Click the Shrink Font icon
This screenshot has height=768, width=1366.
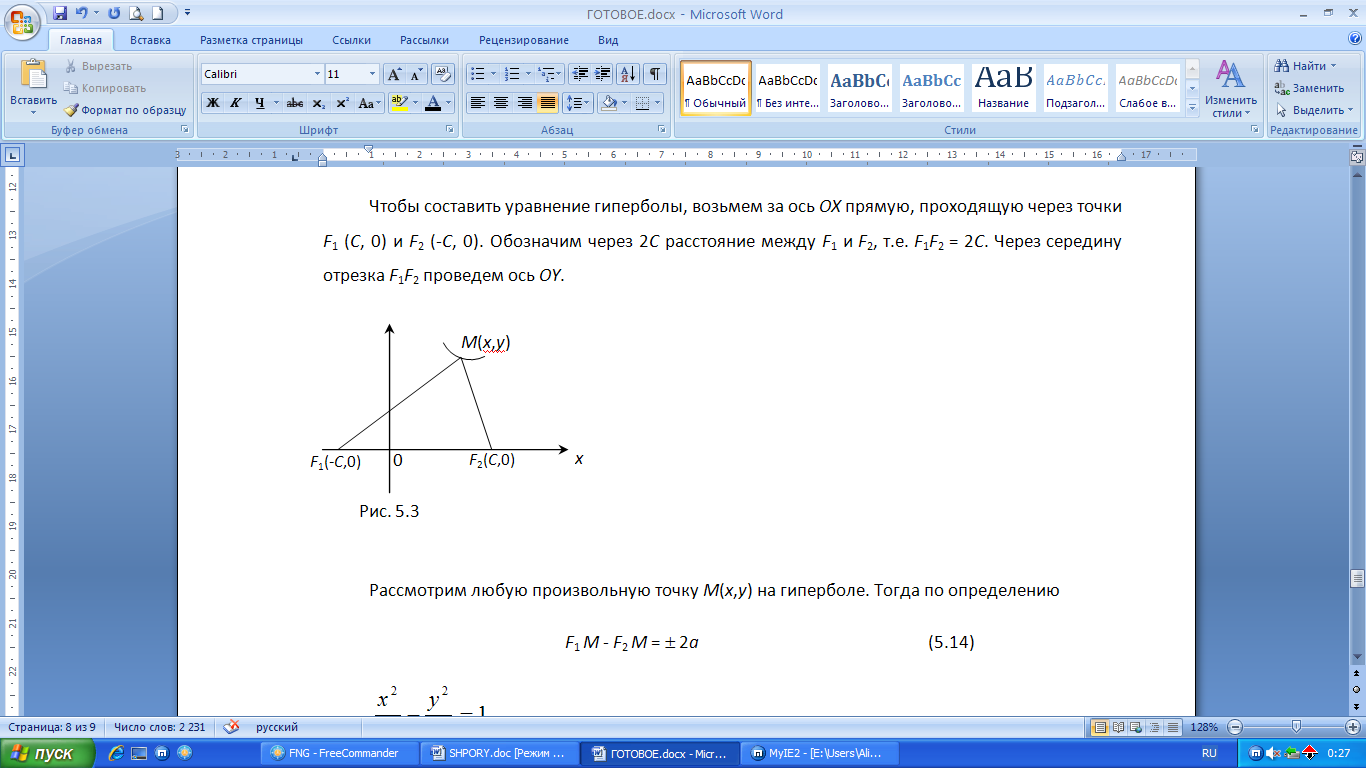[x=416, y=74]
